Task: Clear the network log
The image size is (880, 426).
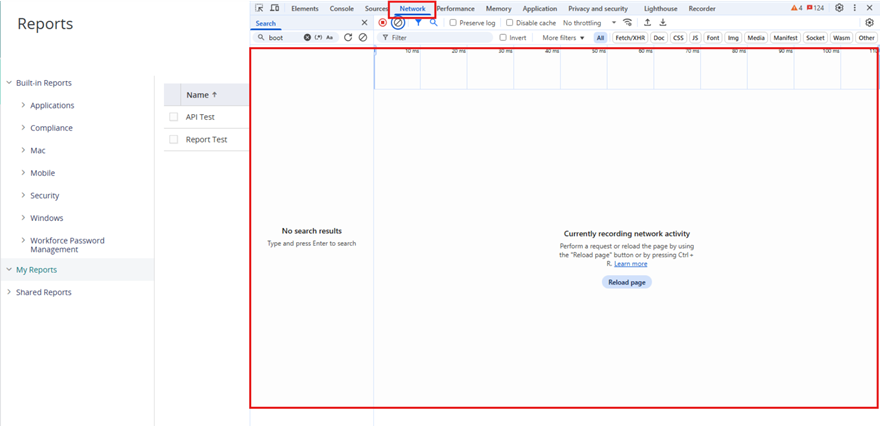Action: [398, 23]
